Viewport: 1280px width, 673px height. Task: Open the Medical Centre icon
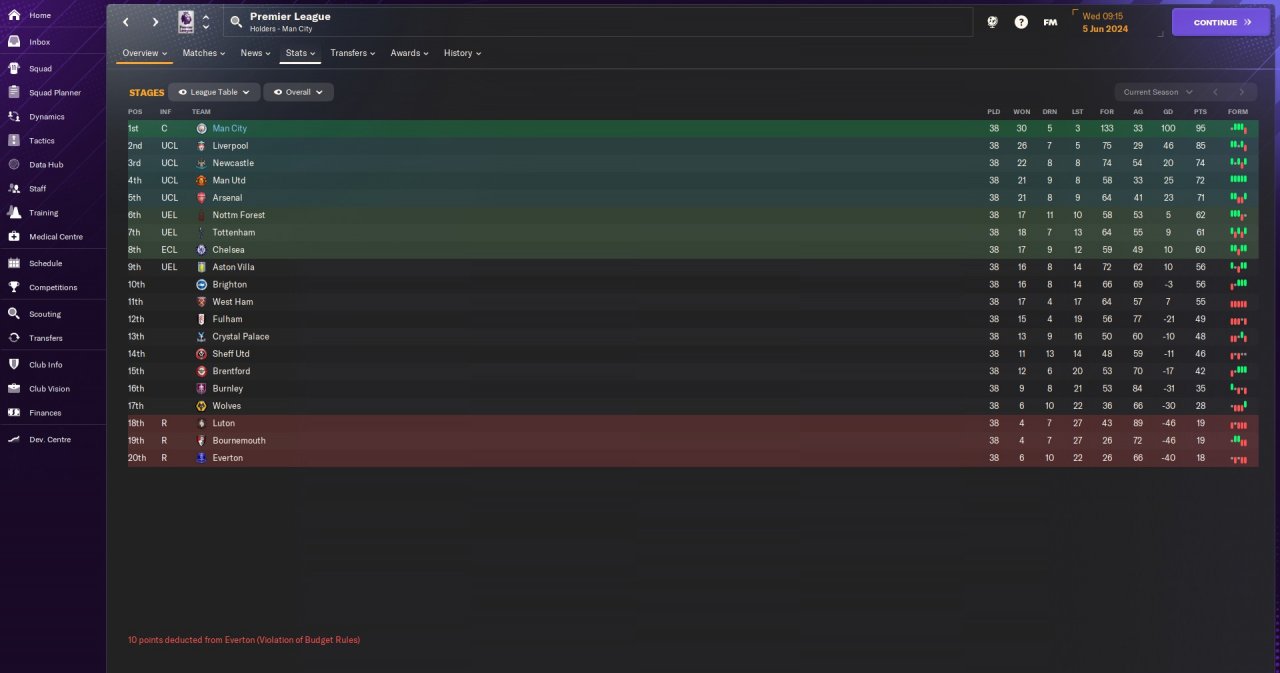(14, 237)
